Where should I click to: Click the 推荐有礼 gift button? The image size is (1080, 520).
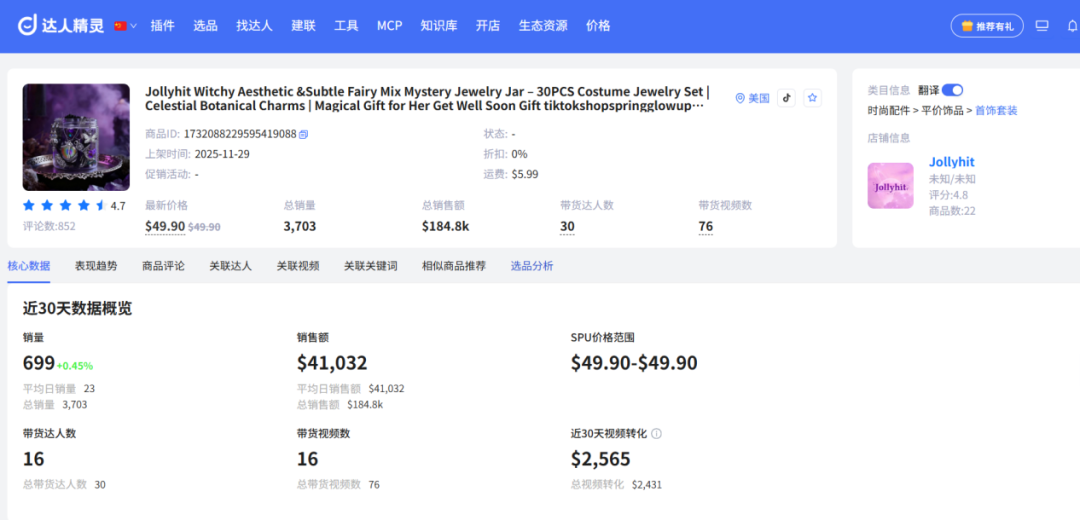click(x=987, y=26)
